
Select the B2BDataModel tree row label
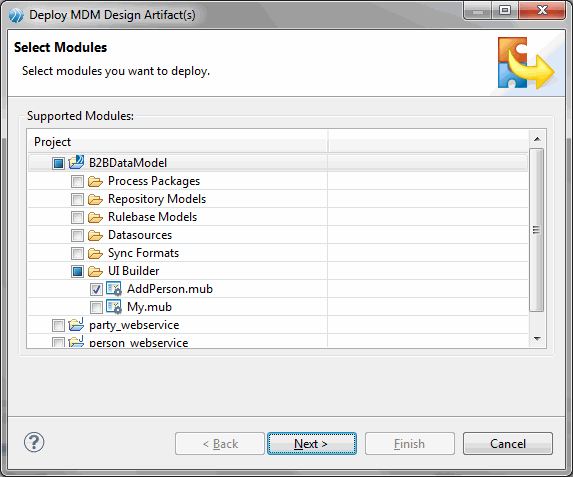pyautogui.click(x=128, y=163)
